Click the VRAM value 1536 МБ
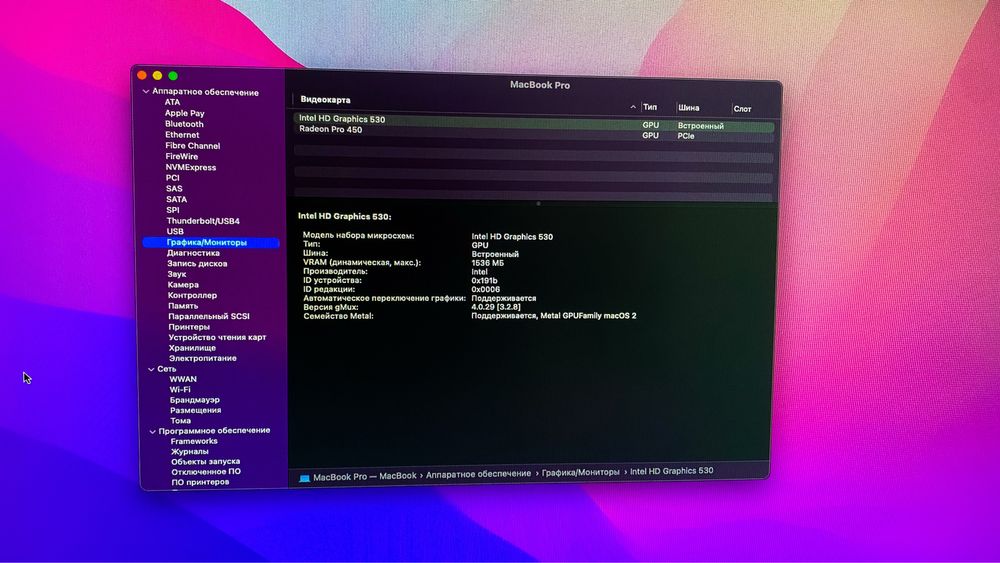This screenshot has height=563, width=1000. click(x=487, y=263)
